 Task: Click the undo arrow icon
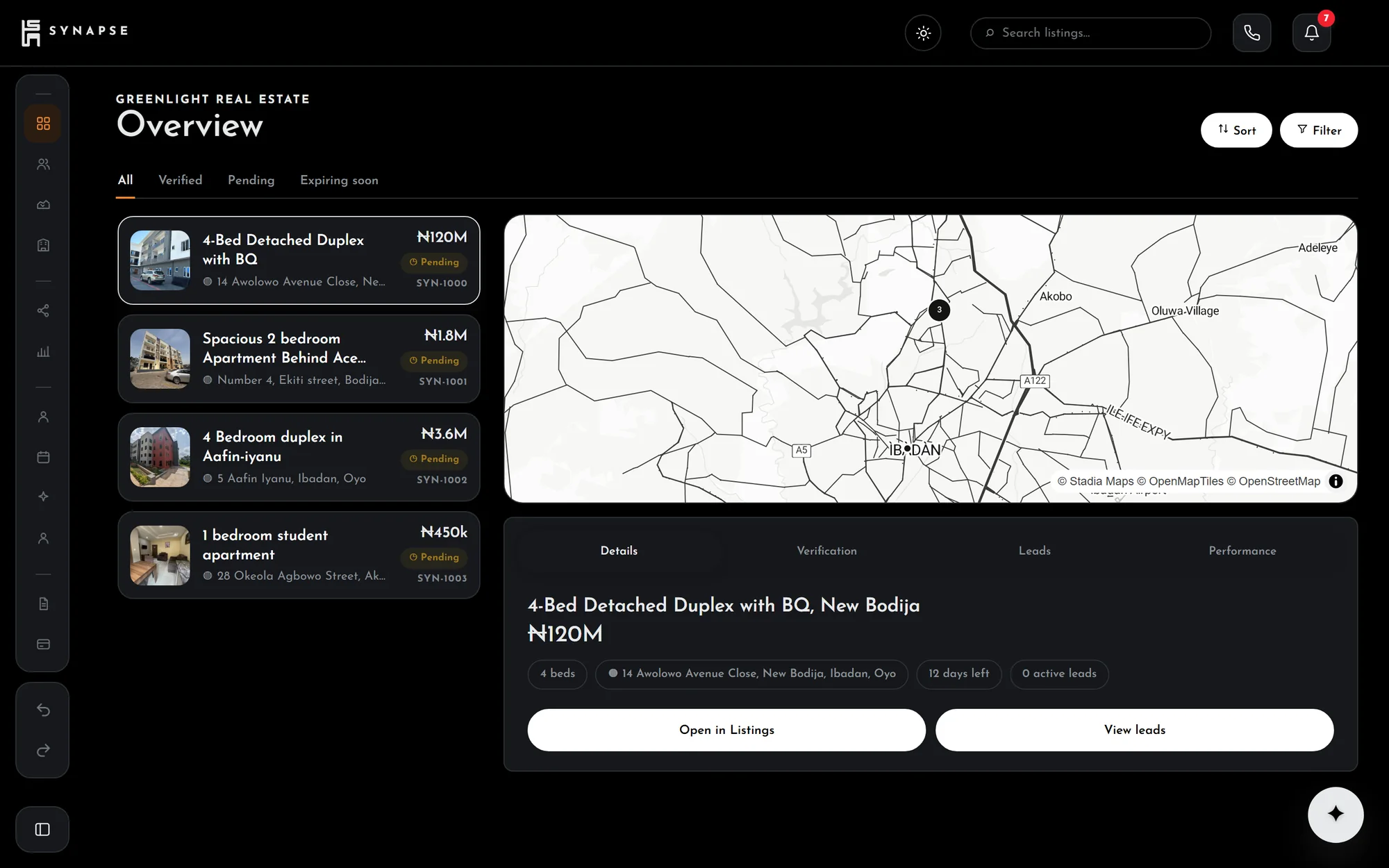coord(43,710)
